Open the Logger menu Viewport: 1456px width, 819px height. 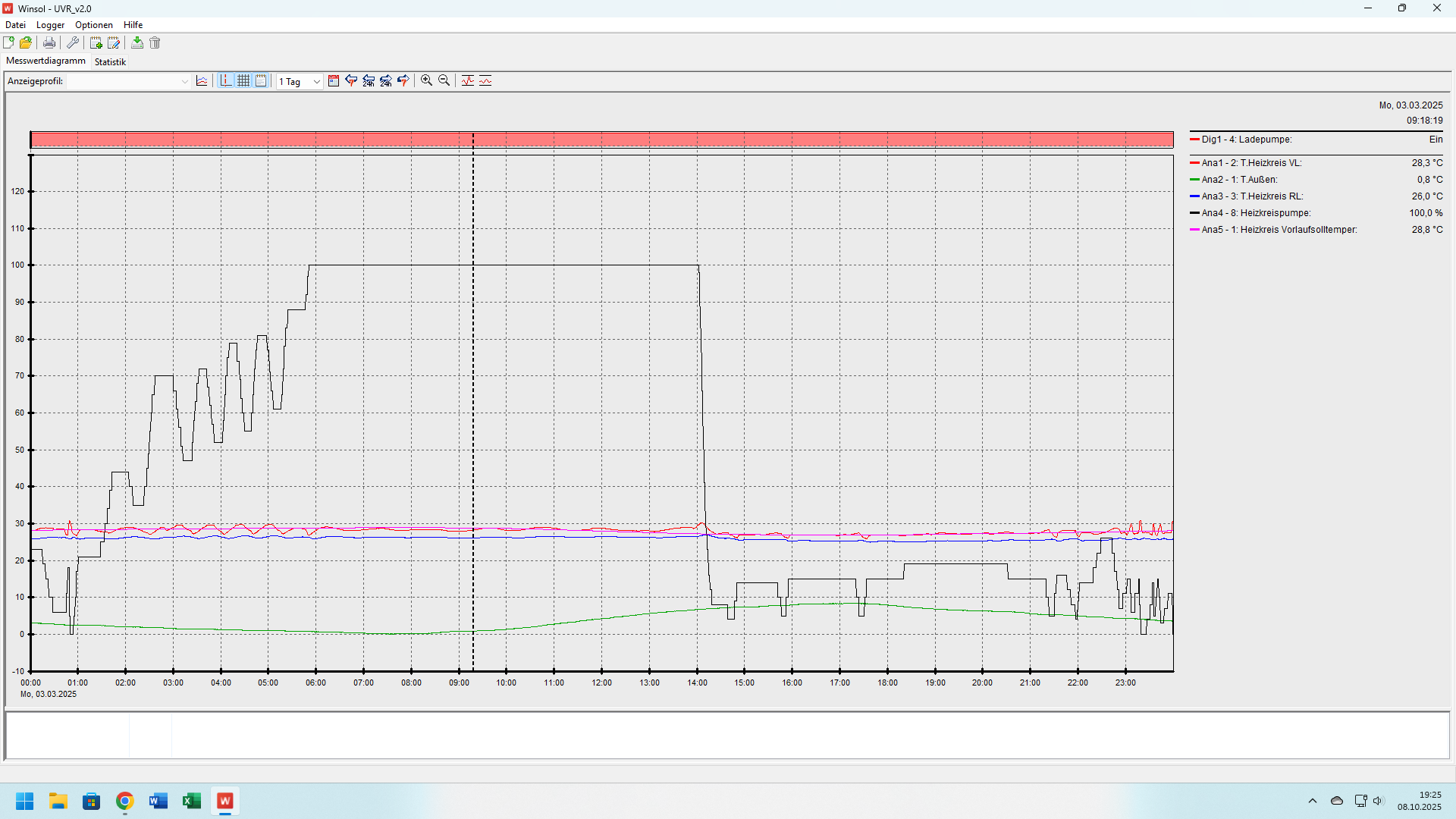click(x=50, y=25)
